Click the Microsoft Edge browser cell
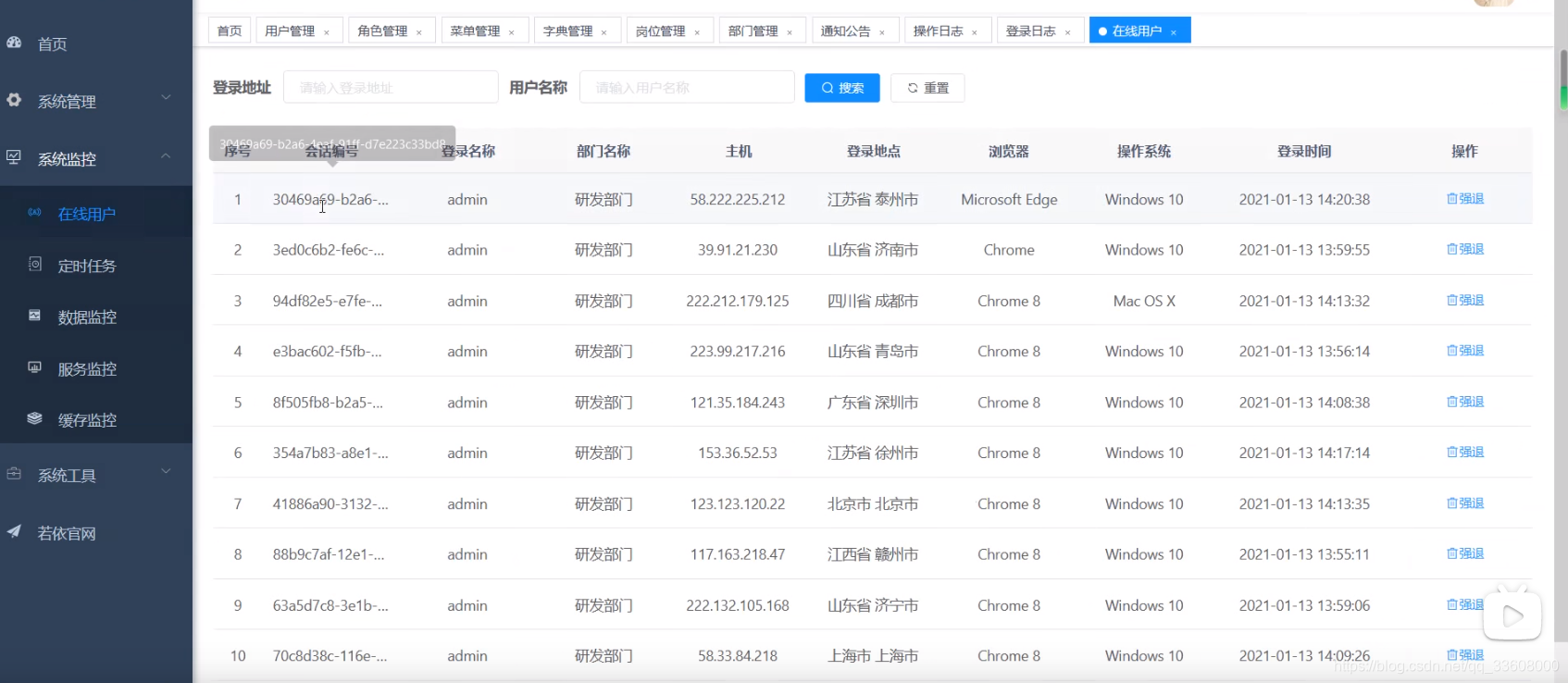The width and height of the screenshot is (1568, 683). coord(1009,199)
